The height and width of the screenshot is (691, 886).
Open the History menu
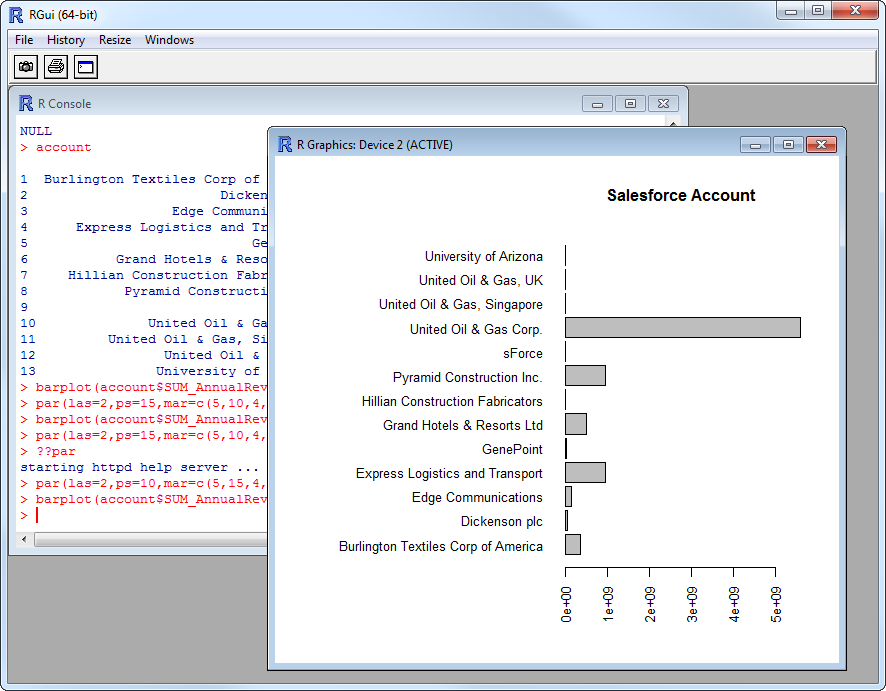pyautogui.click(x=66, y=40)
